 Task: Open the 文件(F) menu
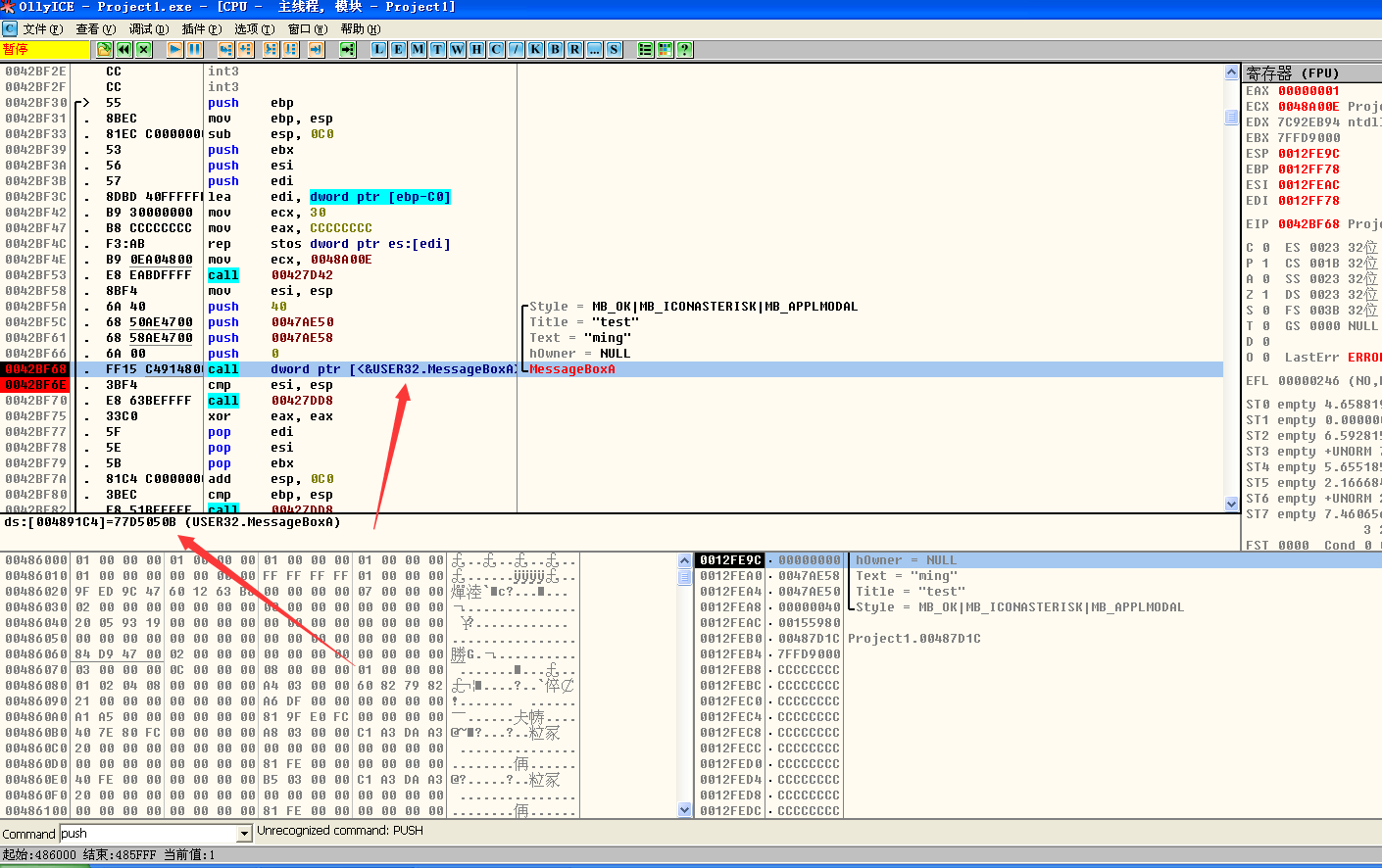(41, 29)
